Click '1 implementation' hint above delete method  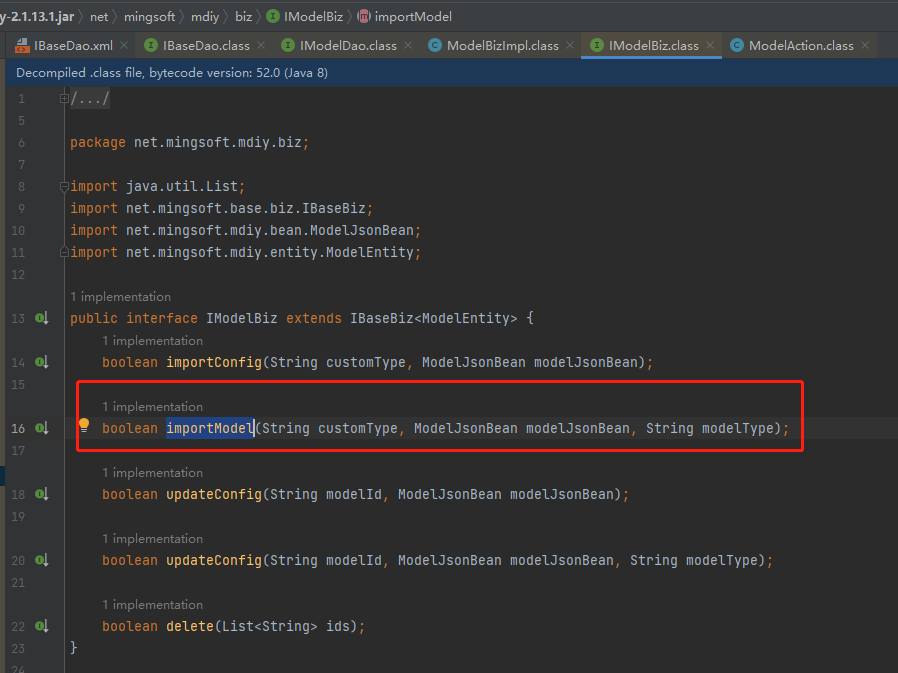tap(152, 605)
